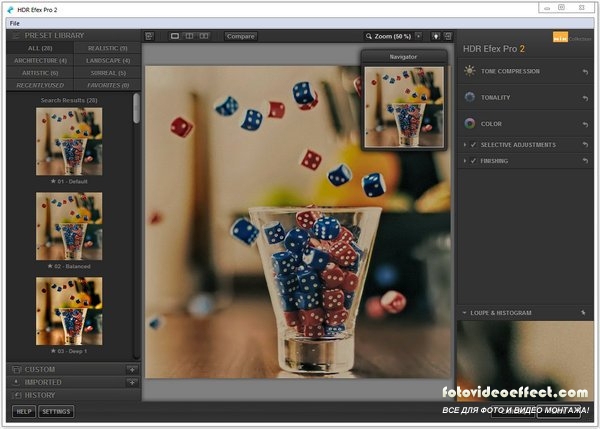This screenshot has height=429, width=600.
Task: Open the Settings button
Action: click(x=56, y=411)
